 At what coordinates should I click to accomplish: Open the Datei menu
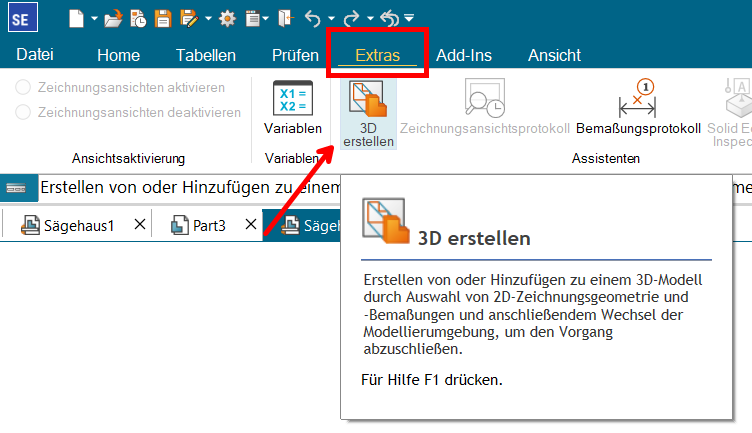(x=35, y=55)
